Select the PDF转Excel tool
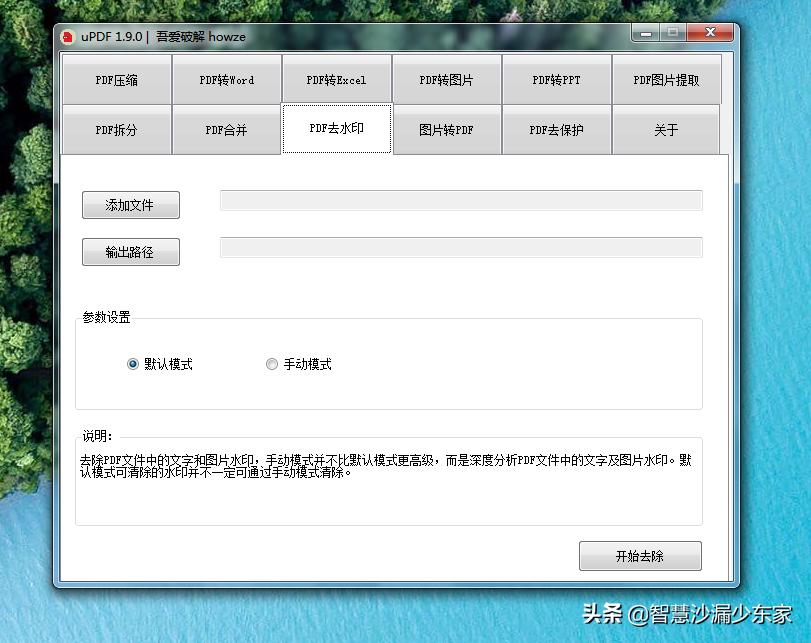 click(337, 79)
